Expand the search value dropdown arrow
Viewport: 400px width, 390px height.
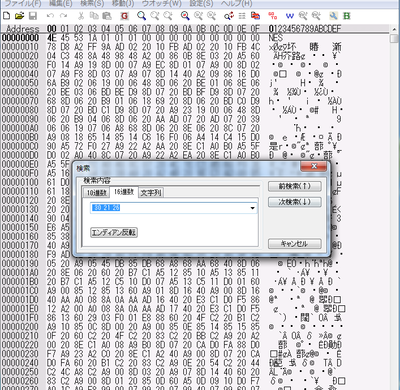coord(253,208)
